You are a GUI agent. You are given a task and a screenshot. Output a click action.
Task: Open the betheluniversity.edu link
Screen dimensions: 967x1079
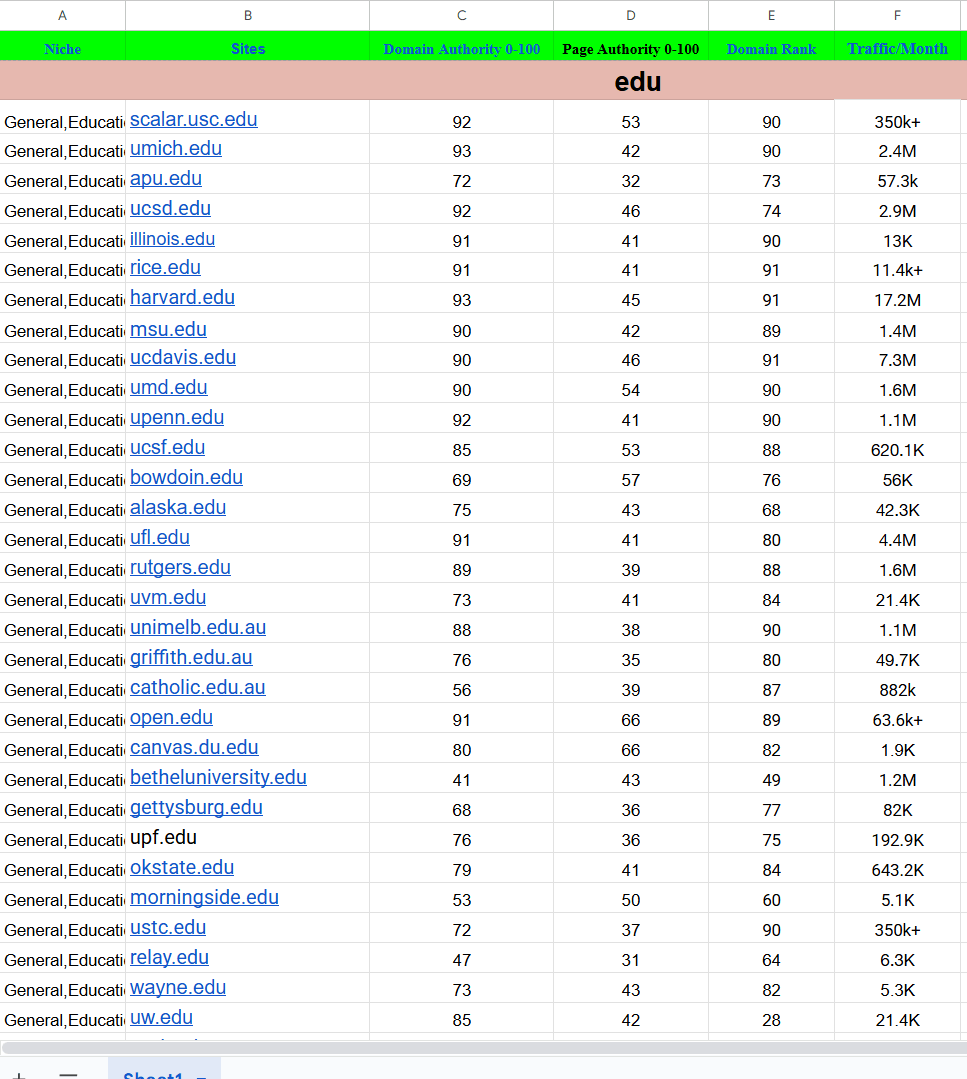(x=218, y=778)
